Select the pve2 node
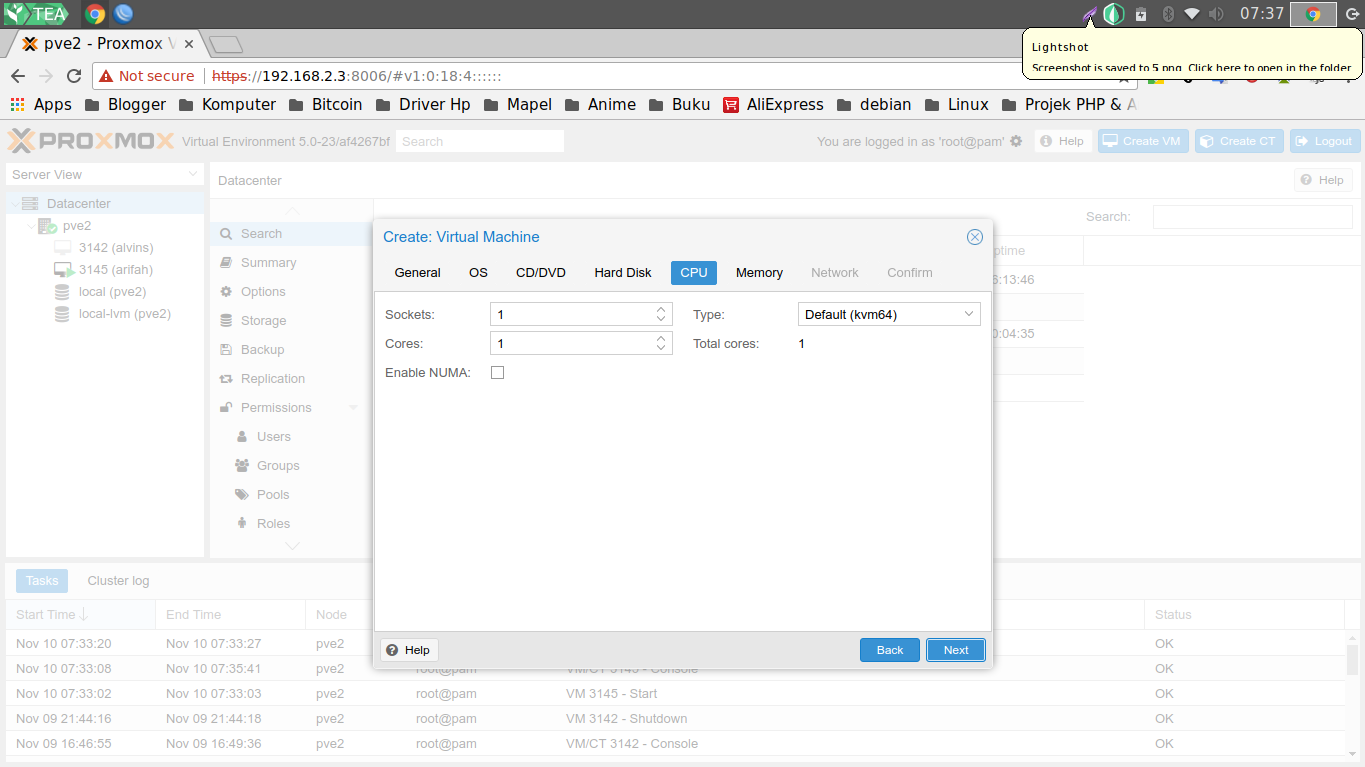The width and height of the screenshot is (1365, 767). (x=77, y=225)
